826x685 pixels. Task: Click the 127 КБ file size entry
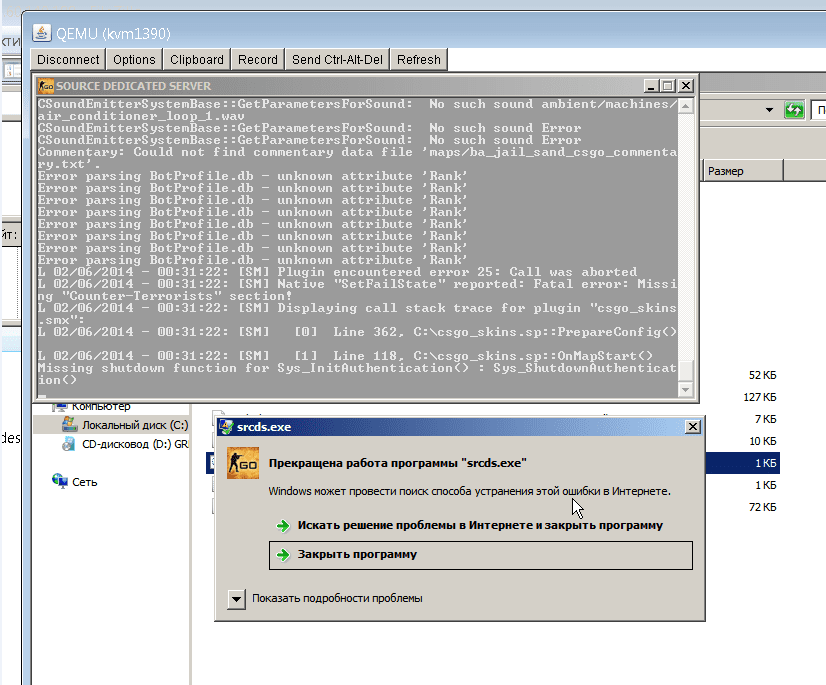(x=760, y=397)
